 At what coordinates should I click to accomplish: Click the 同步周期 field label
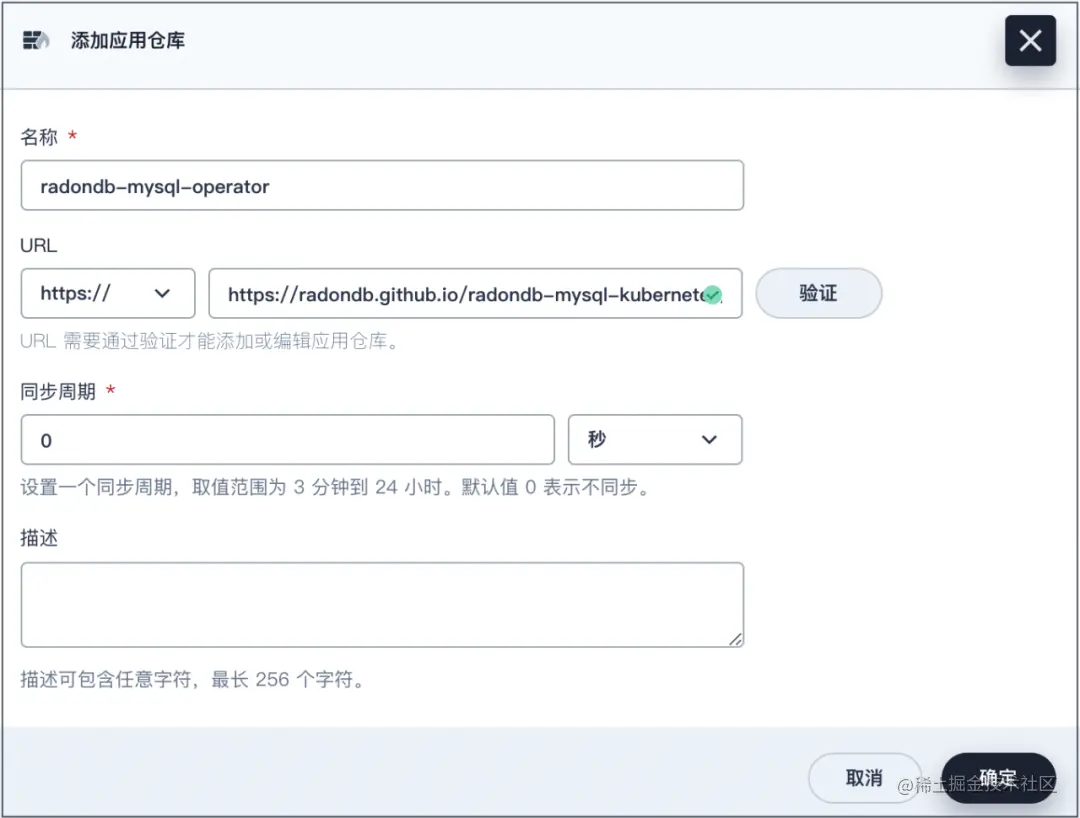click(58, 392)
